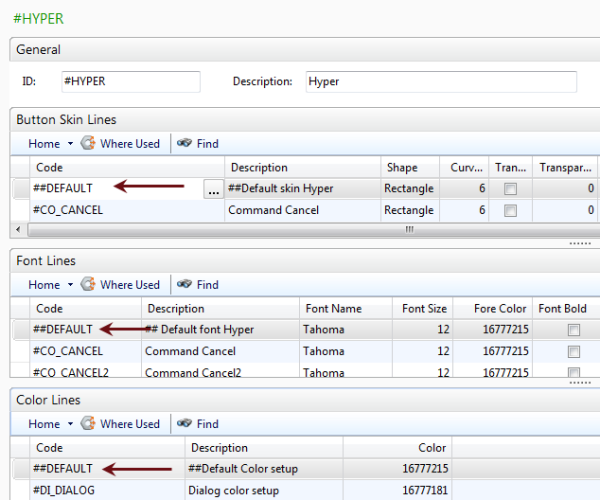Click Where Used icon in Button Skin Lines
This screenshot has height=500, width=600.
tap(88, 144)
